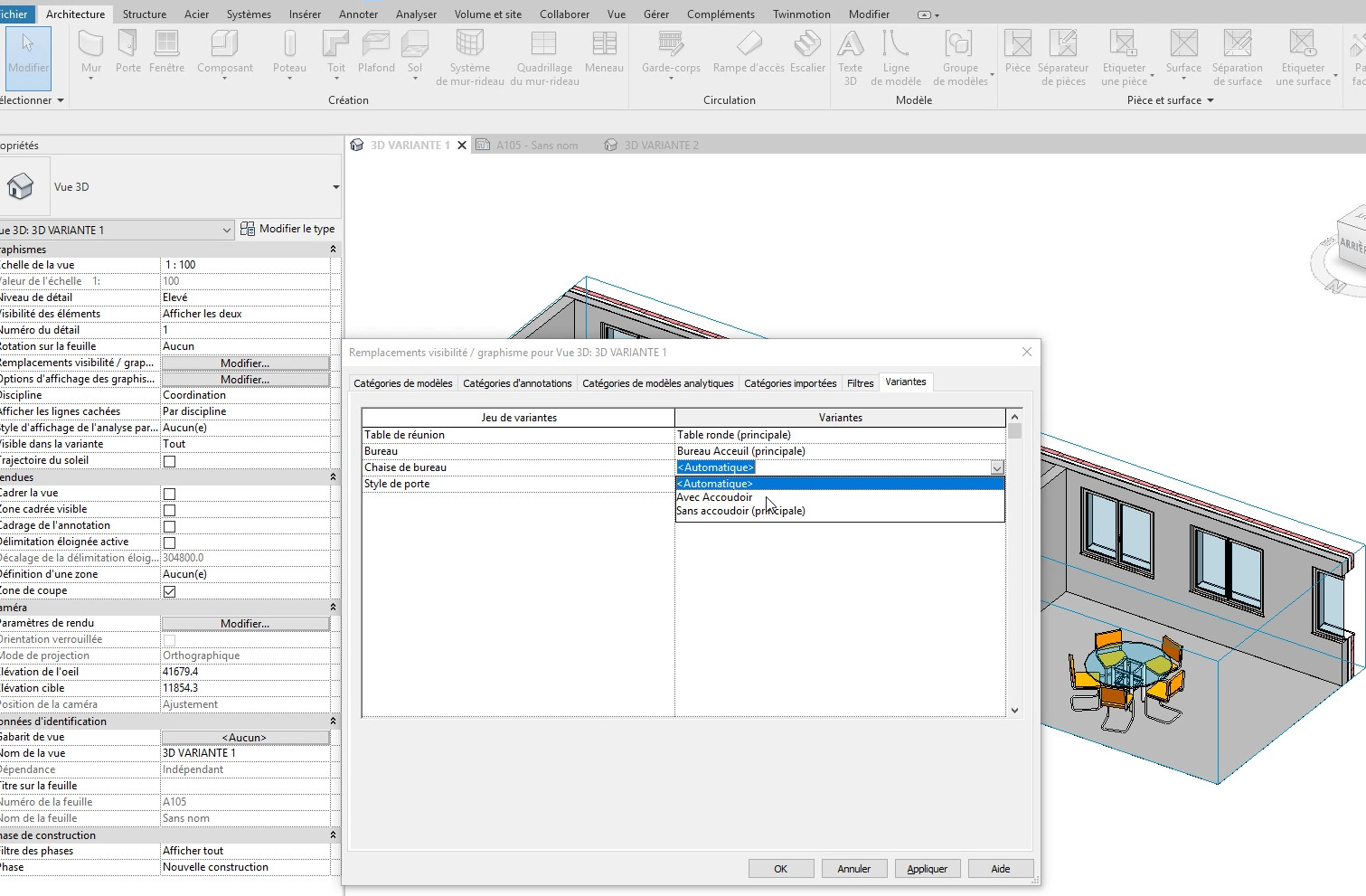The image size is (1366, 896).
Task: Open the Annoter ribbon tab
Action: point(358,14)
